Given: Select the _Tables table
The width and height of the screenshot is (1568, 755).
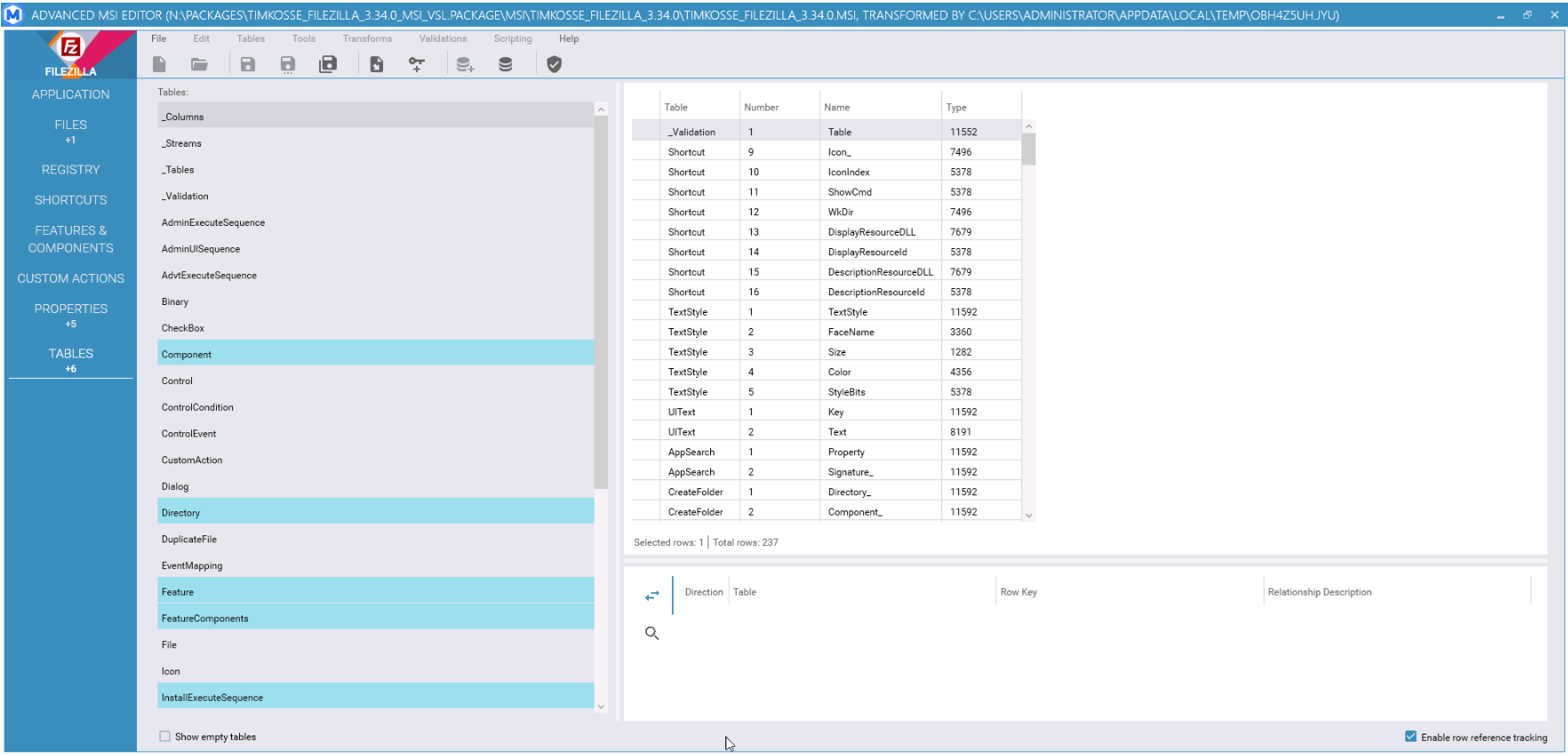Looking at the screenshot, I should tap(376, 170).
